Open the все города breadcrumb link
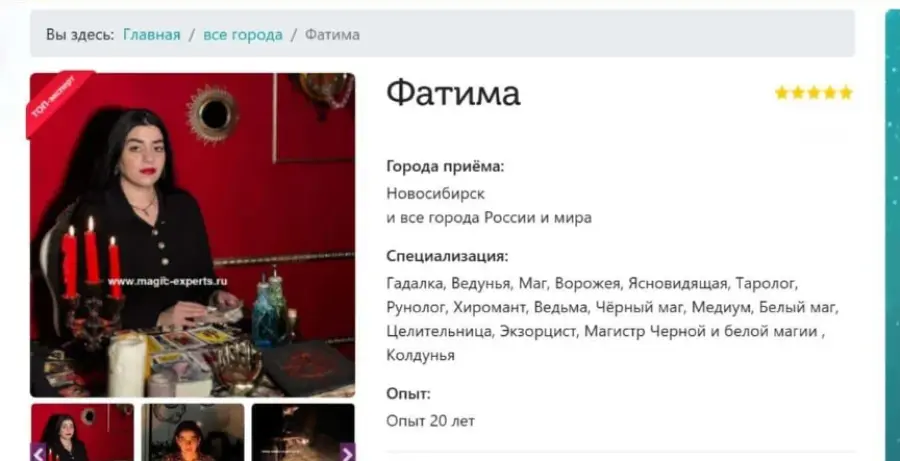900x461 pixels. [243, 34]
